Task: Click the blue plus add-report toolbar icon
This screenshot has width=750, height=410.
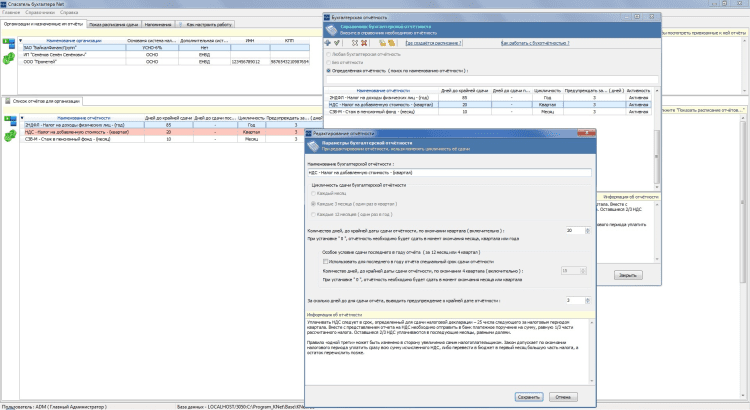Action: pos(328,43)
